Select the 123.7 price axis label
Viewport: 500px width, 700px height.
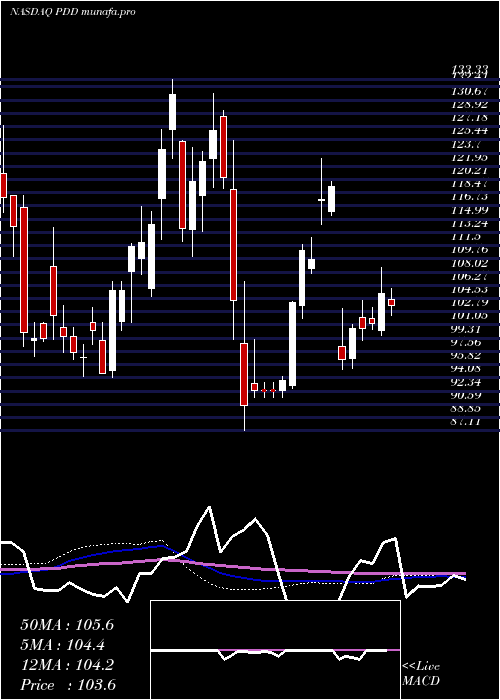tap(467, 144)
